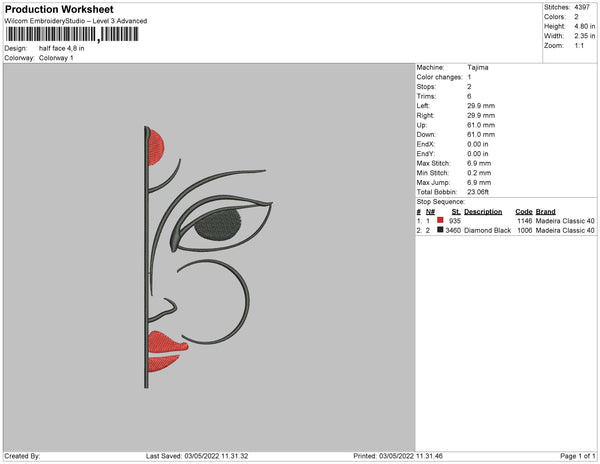Click the Width value 2.35 in
Viewport: 600px width, 464px height.
584,36
